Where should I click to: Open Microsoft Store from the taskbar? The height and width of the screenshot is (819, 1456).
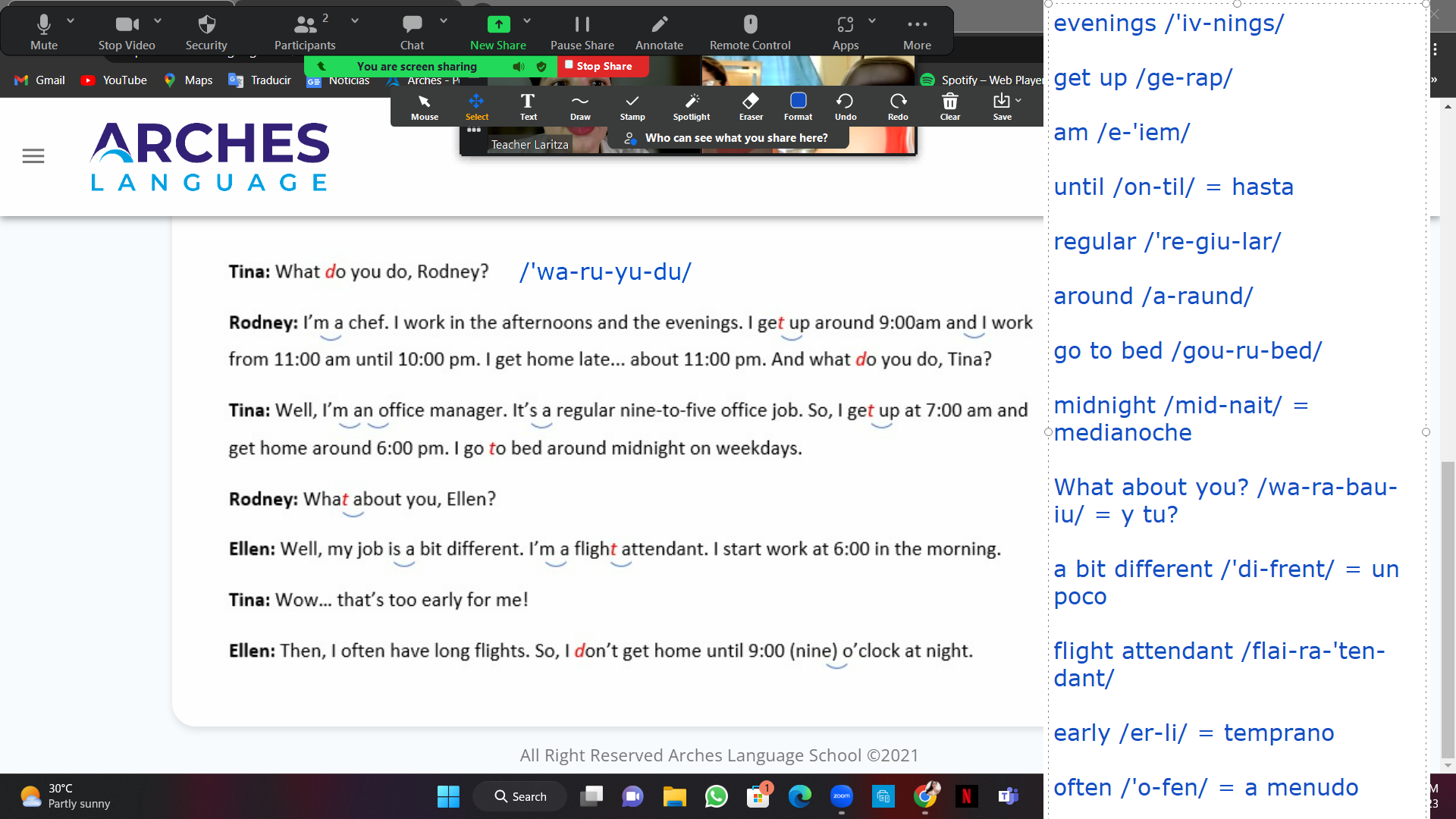[x=758, y=796]
